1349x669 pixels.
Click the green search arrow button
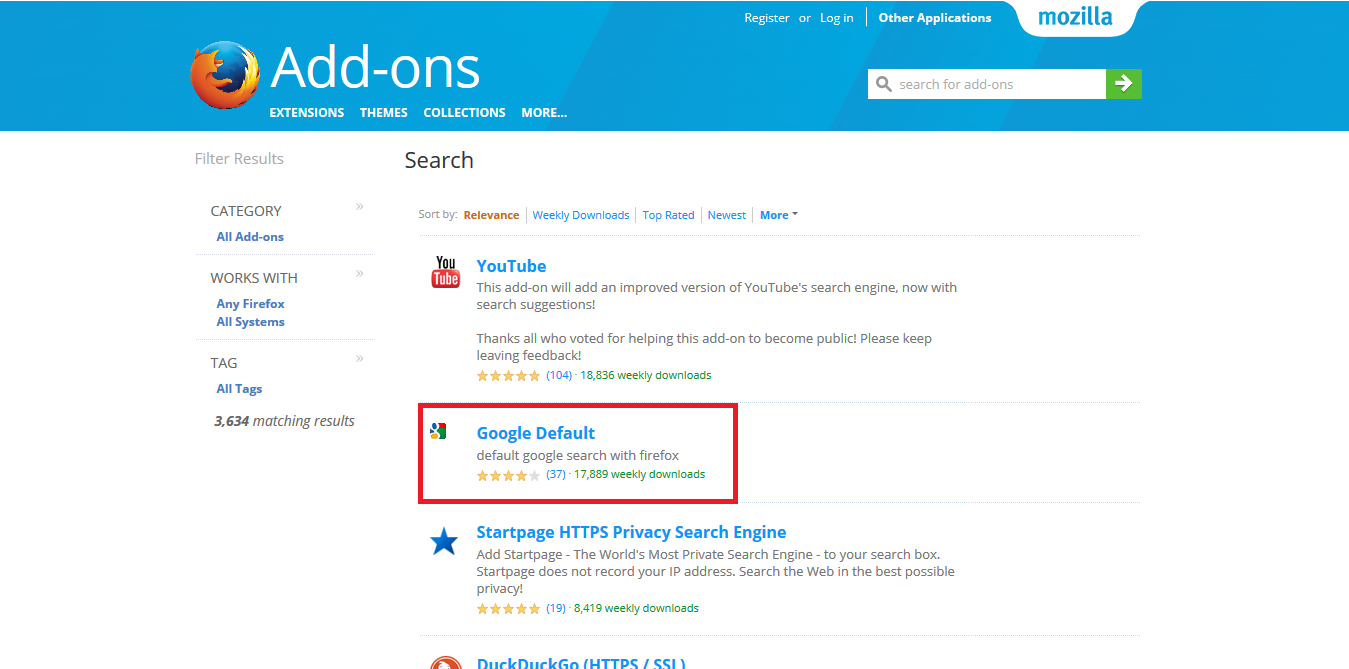[x=1123, y=84]
